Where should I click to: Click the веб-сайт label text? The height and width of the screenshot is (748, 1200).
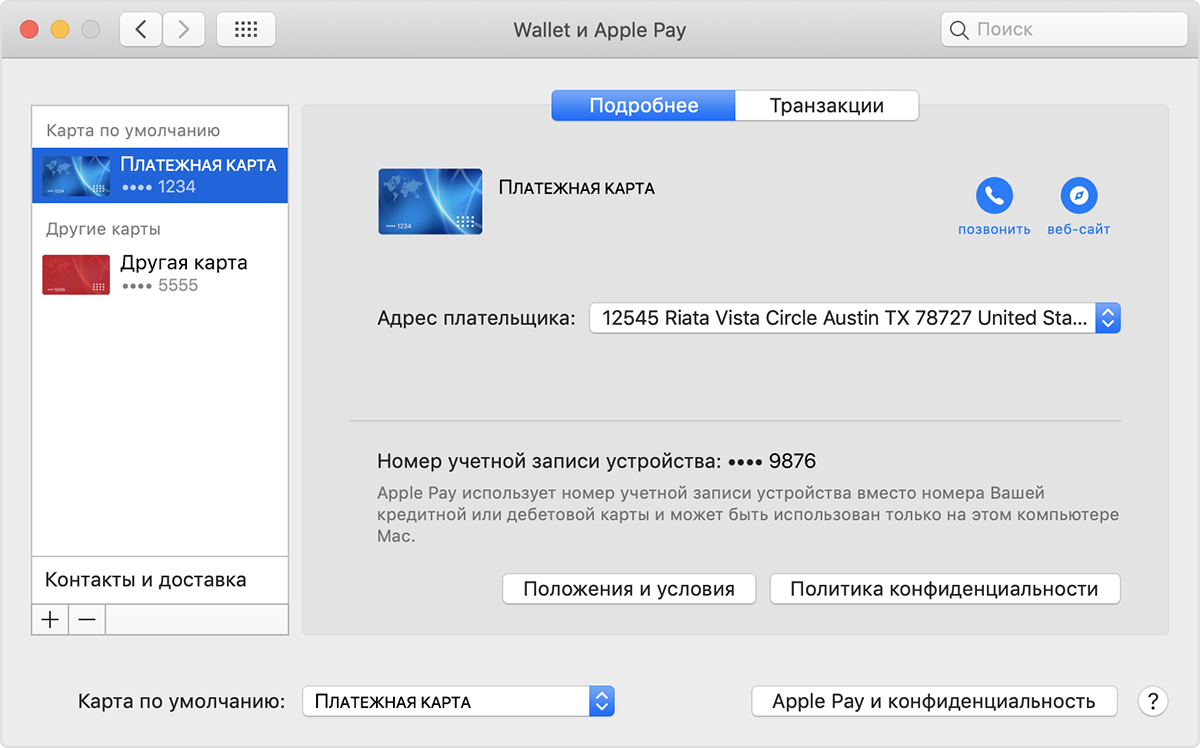click(x=1079, y=229)
